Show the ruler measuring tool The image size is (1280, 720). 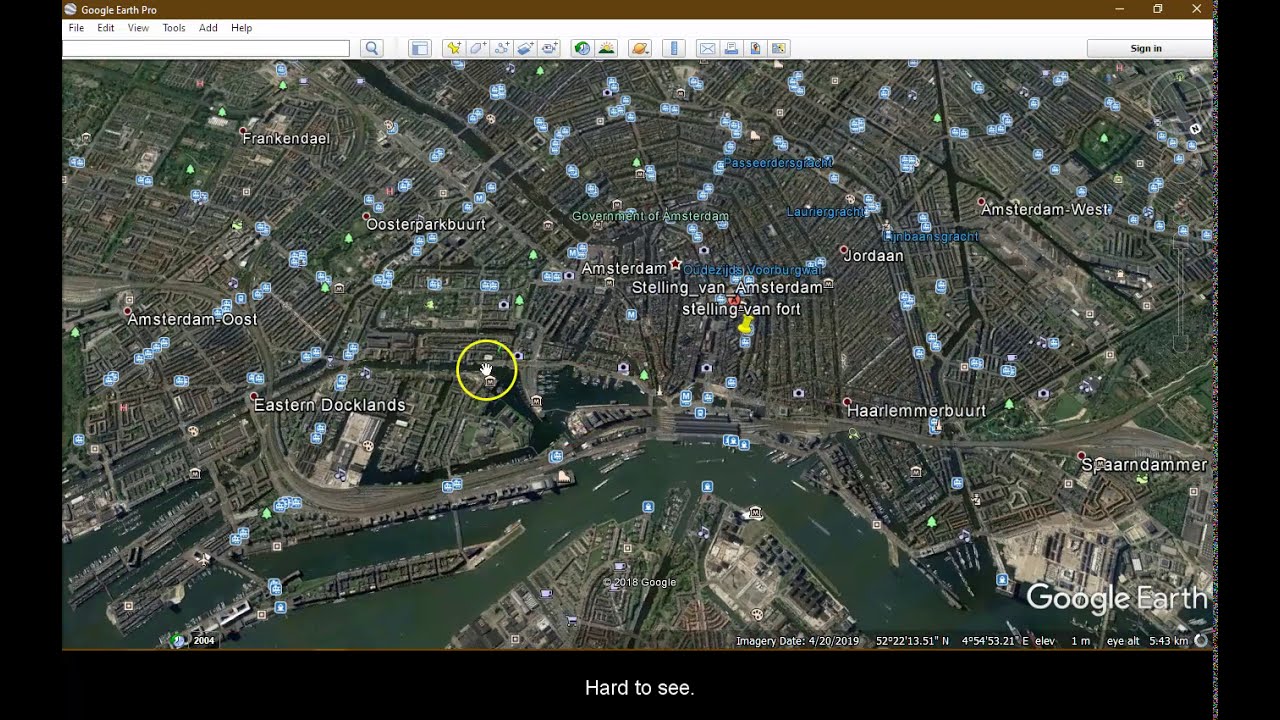coord(674,48)
